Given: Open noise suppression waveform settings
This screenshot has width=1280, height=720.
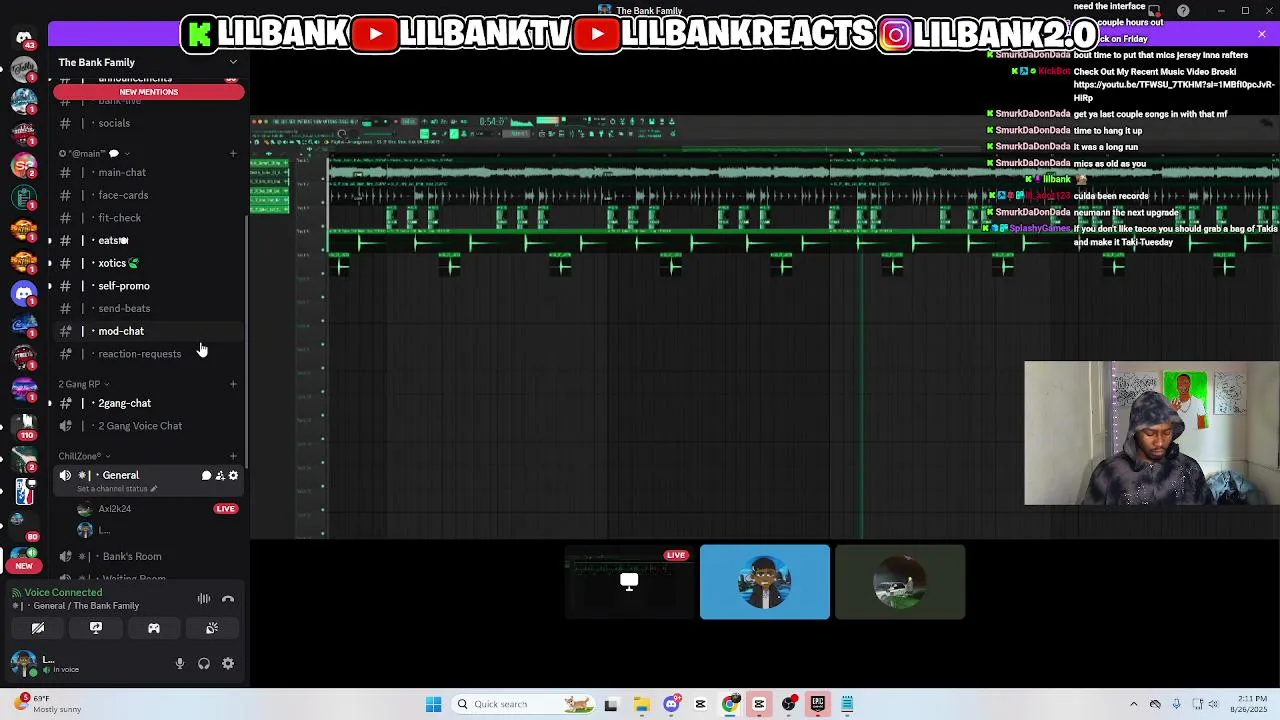Looking at the screenshot, I should [204, 599].
